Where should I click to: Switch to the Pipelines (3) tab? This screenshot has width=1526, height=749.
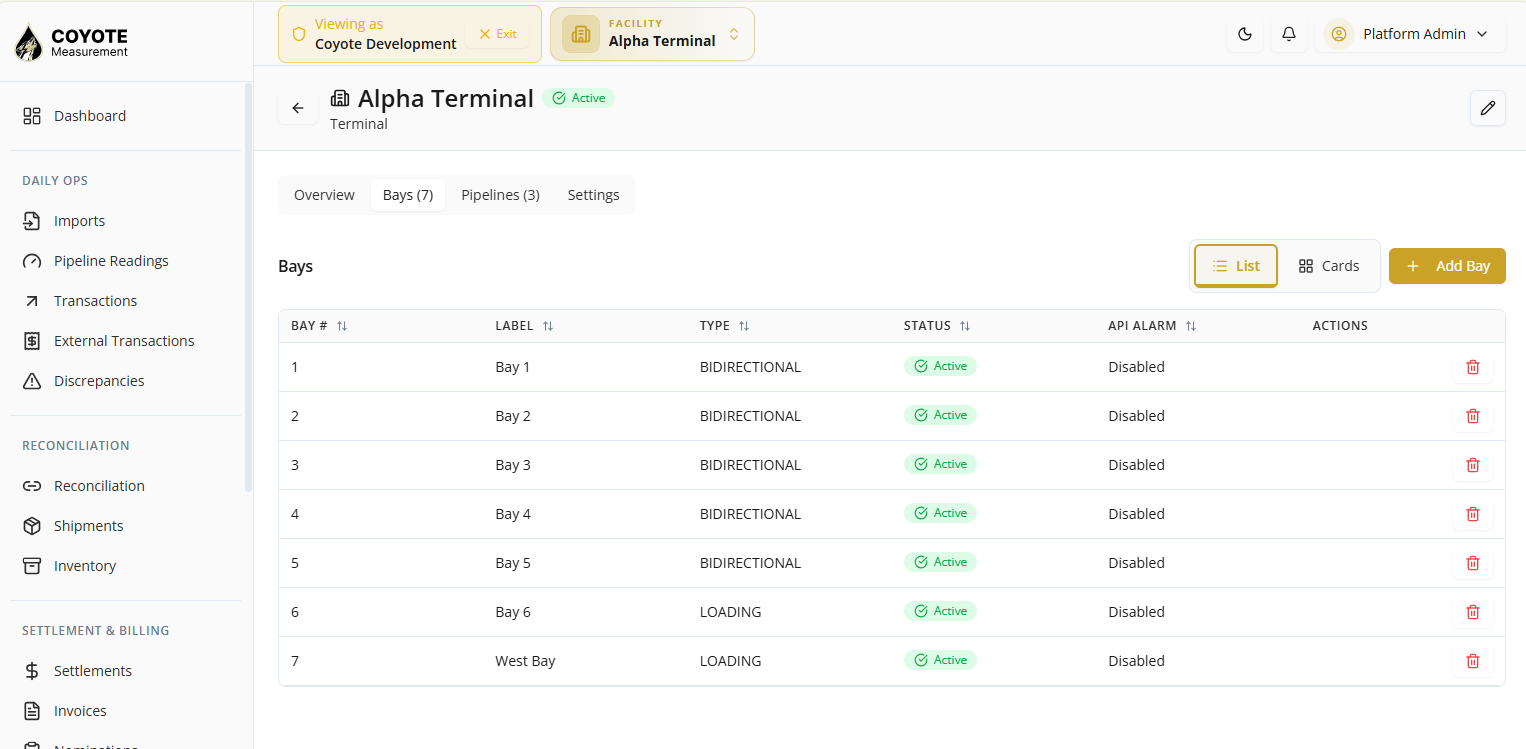[x=500, y=195]
